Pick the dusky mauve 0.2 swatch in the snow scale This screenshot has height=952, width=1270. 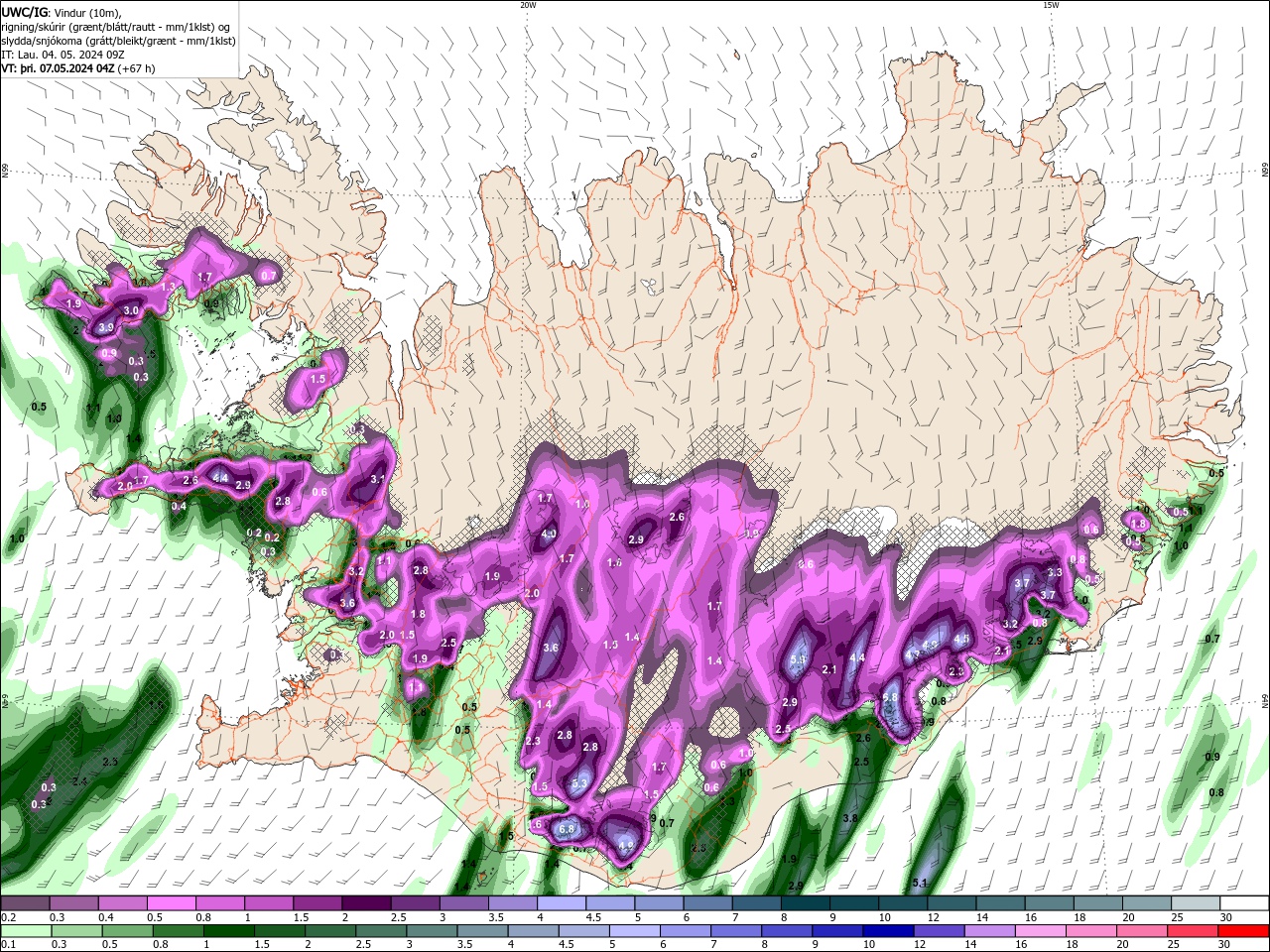pos(25,903)
